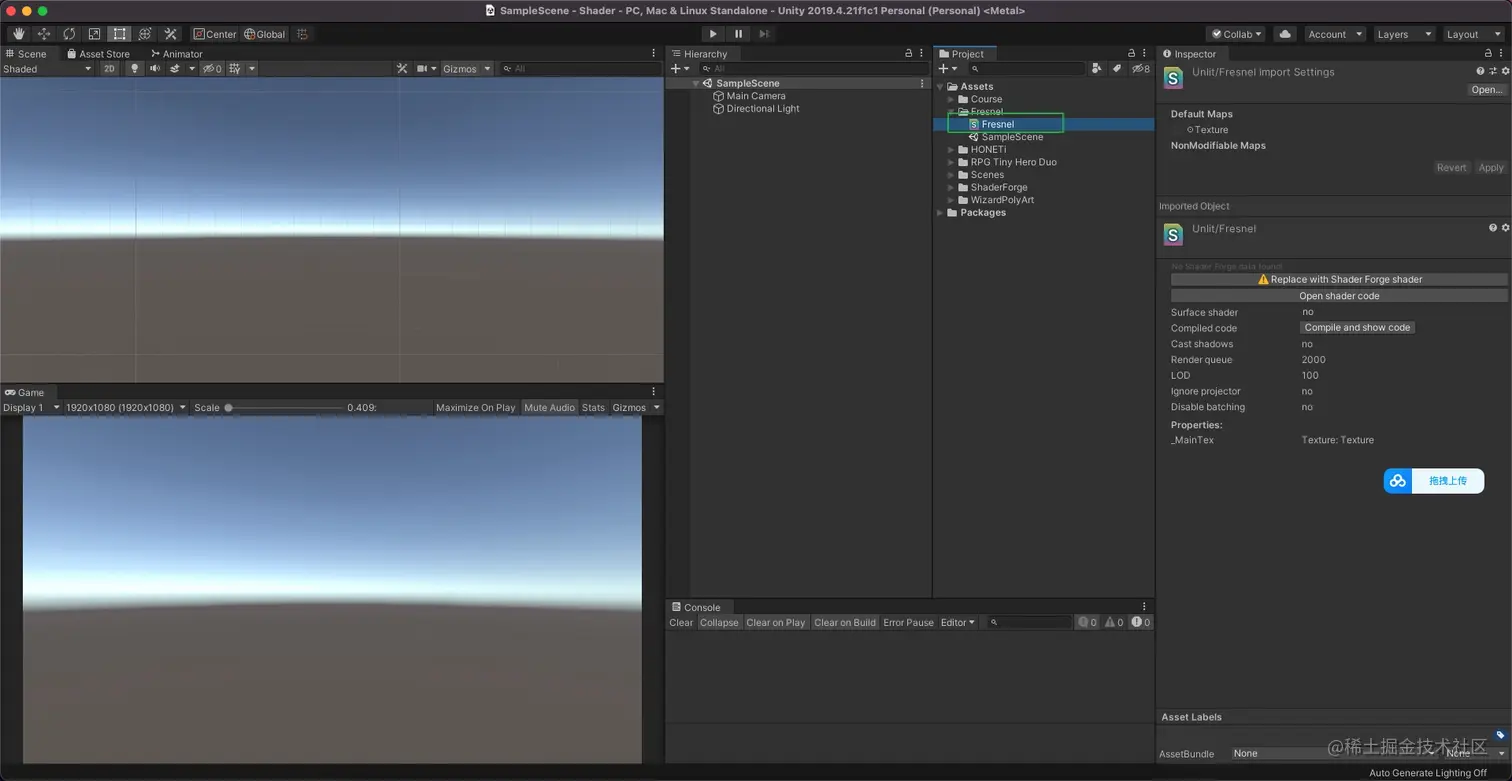Select the combined Transform tool
The width and height of the screenshot is (1512, 781).
145,34
